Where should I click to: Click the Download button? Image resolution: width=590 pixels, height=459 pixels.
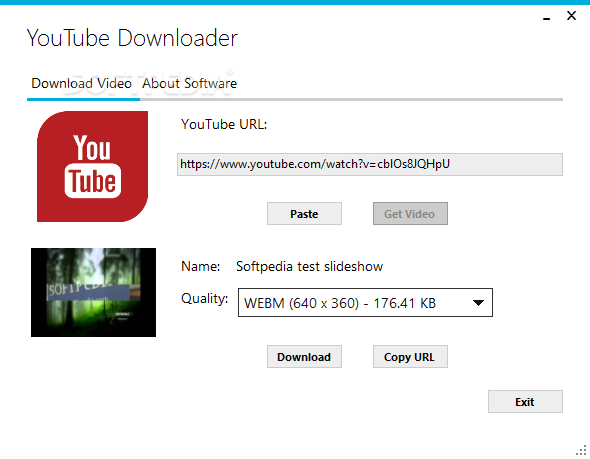tap(304, 357)
